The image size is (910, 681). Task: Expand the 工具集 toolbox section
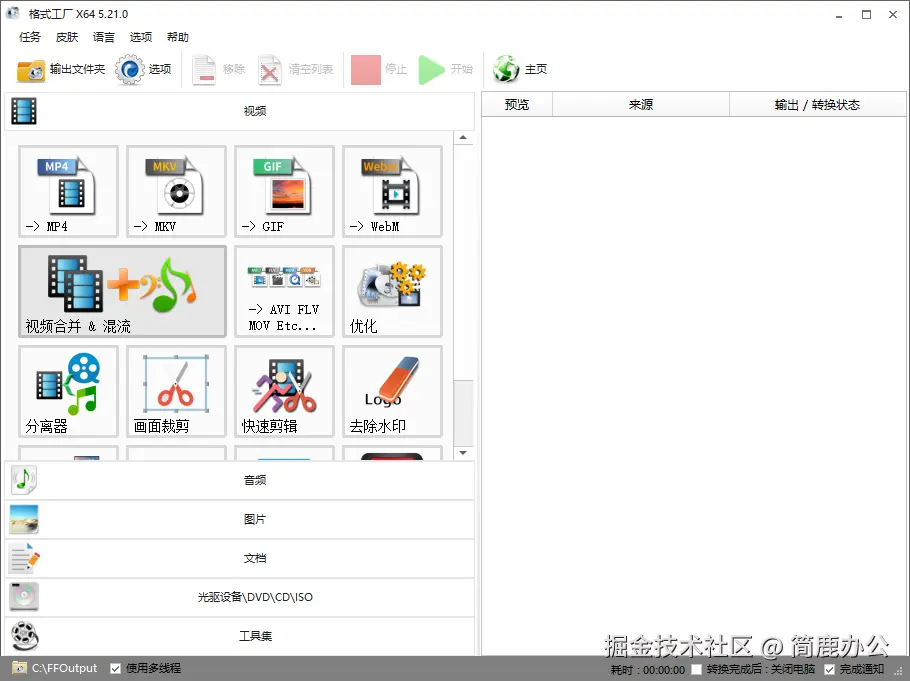(253, 636)
